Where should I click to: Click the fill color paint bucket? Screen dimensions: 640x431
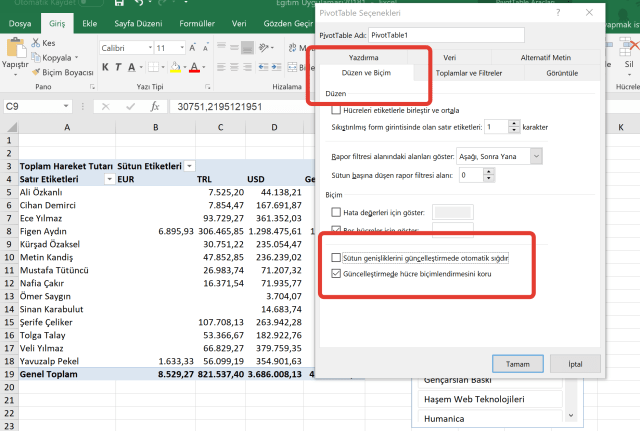click(x=176, y=68)
